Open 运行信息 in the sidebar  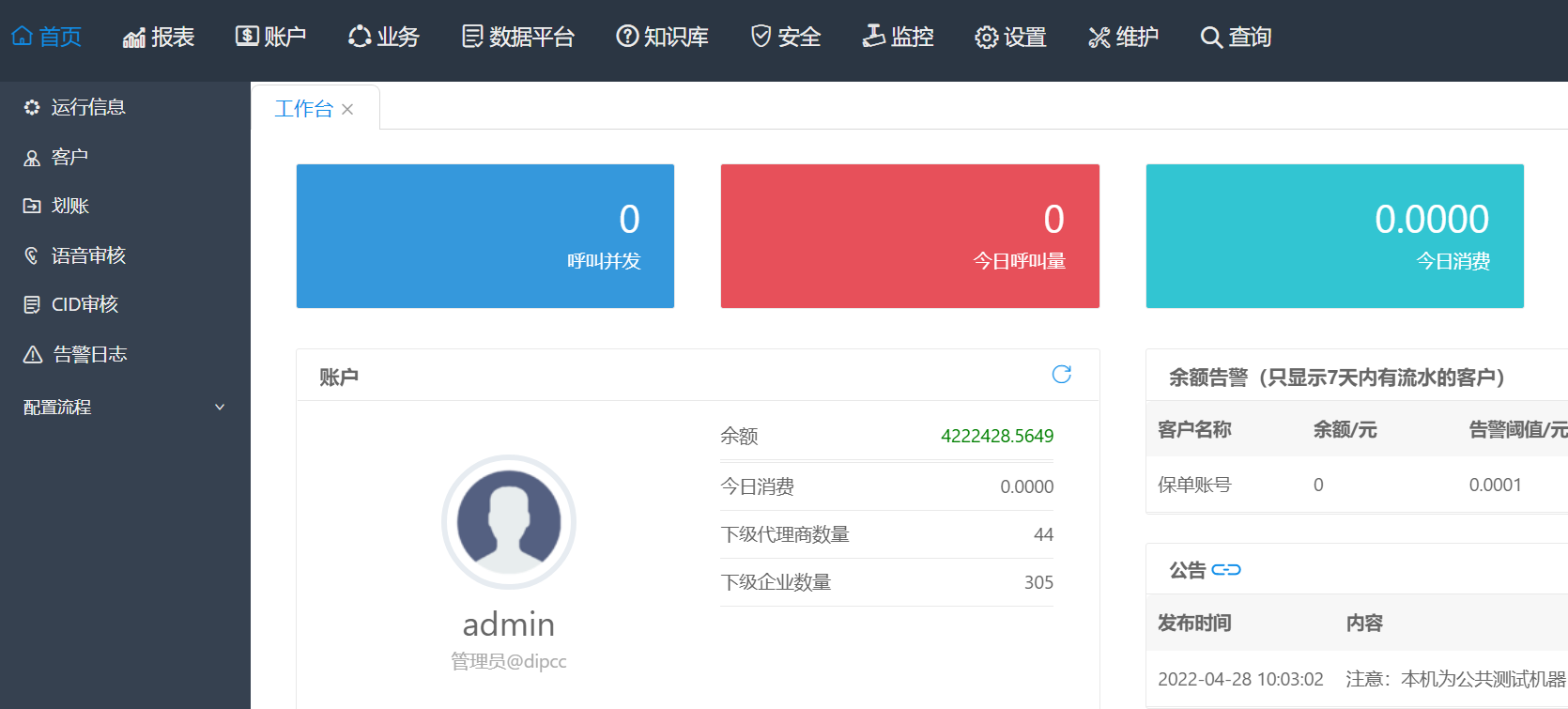[x=87, y=108]
